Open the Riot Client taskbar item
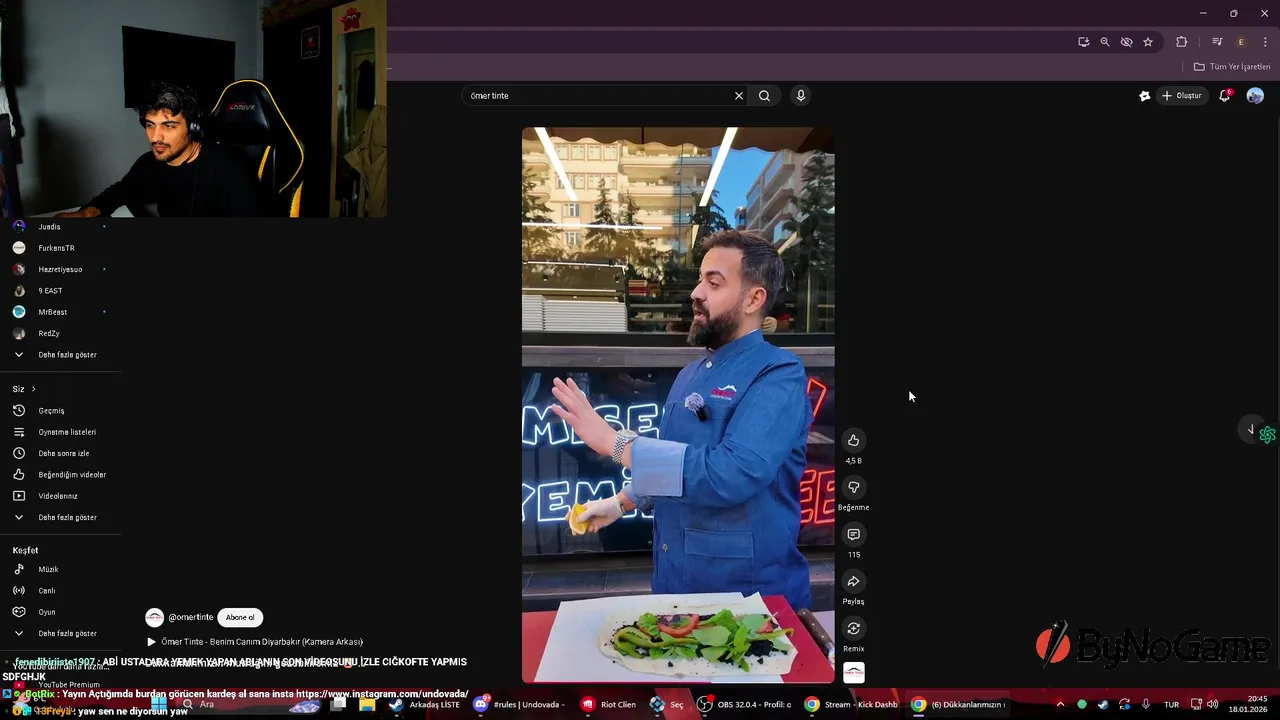Viewport: 1280px width, 720px height. (609, 704)
